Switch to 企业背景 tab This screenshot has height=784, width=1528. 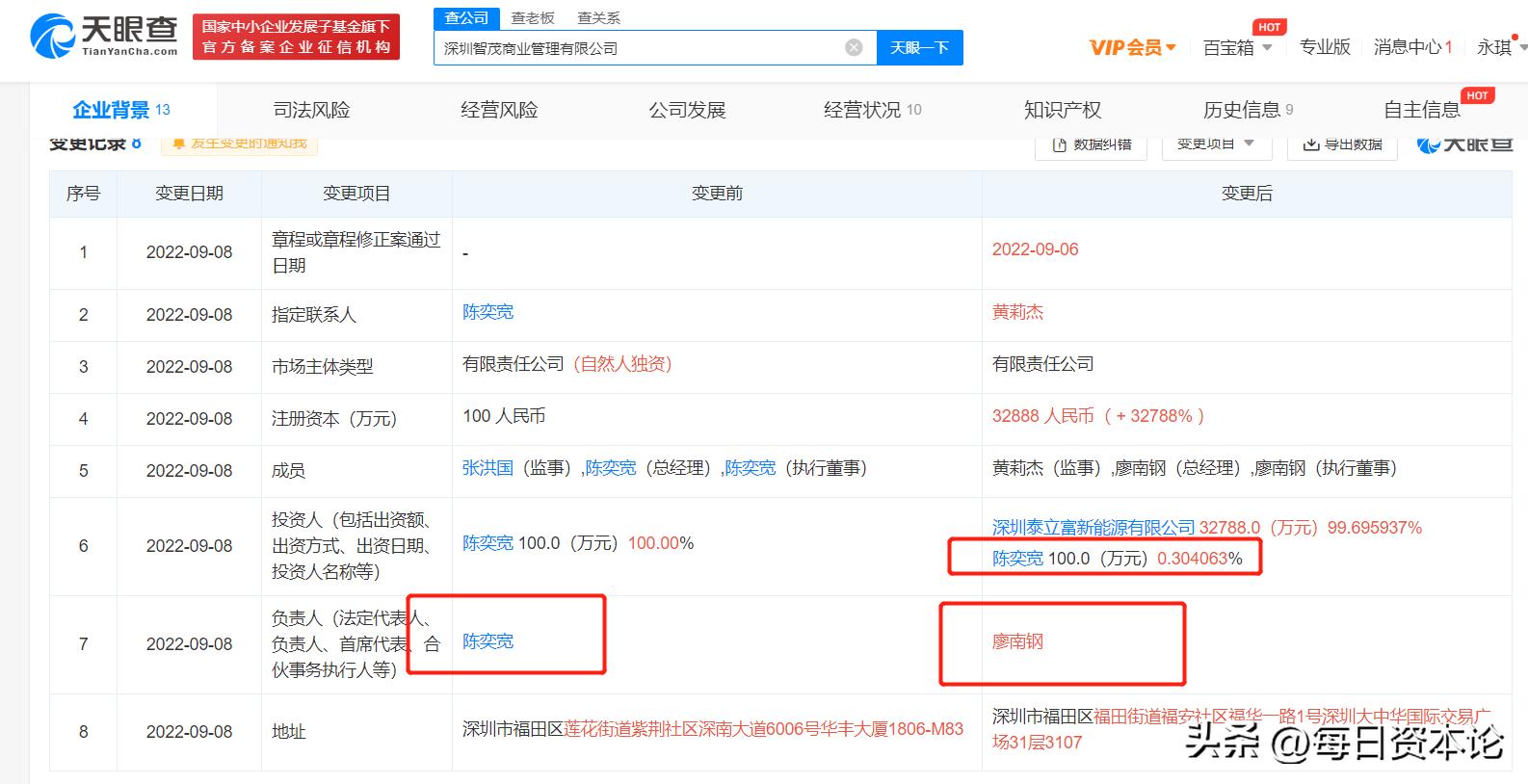click(121, 110)
